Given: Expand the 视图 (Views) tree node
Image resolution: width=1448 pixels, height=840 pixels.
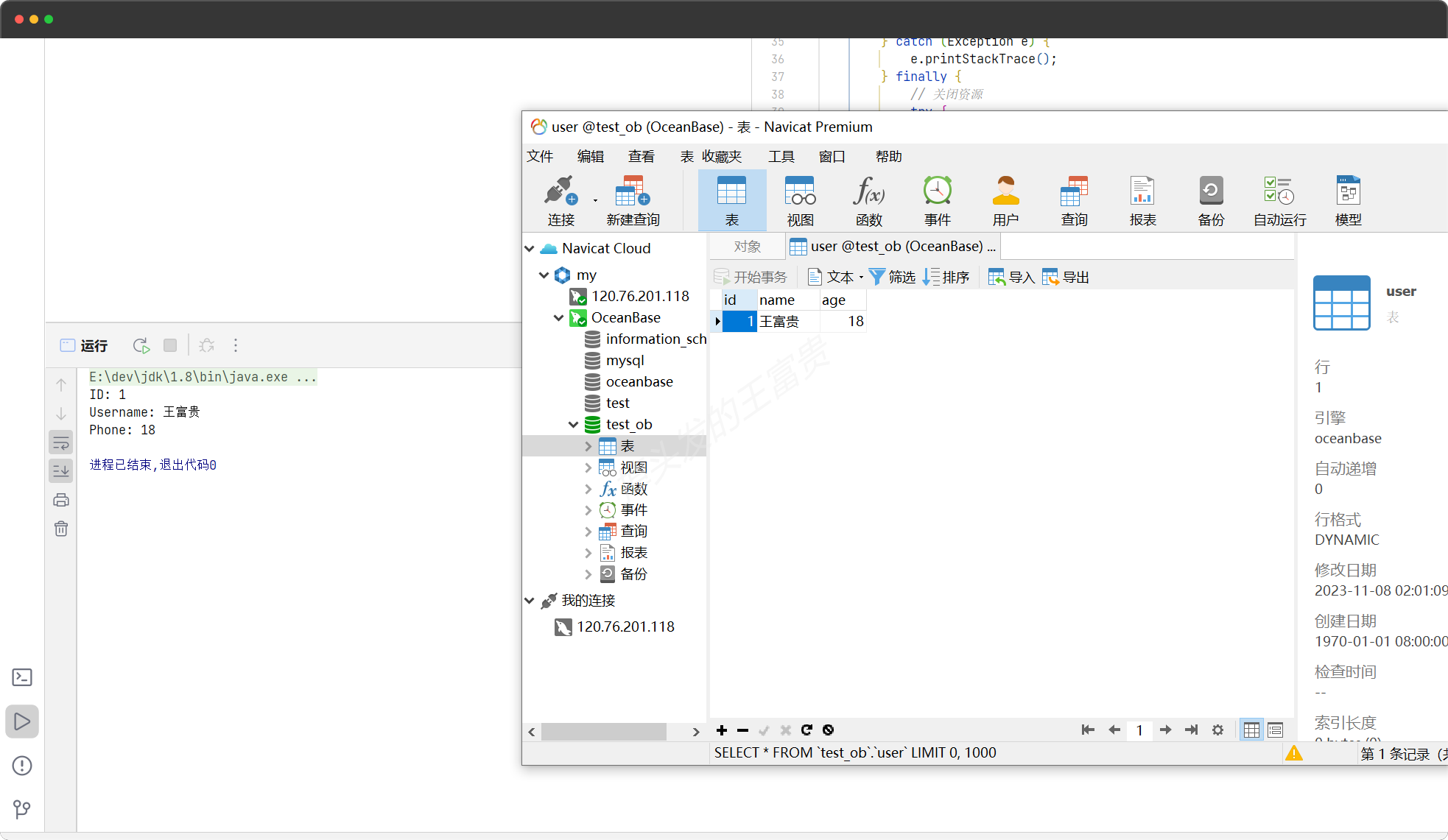Looking at the screenshot, I should [x=588, y=466].
